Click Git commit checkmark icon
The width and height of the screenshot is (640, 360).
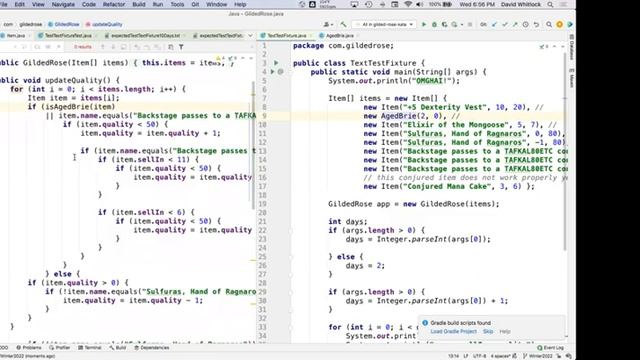[x=505, y=24]
